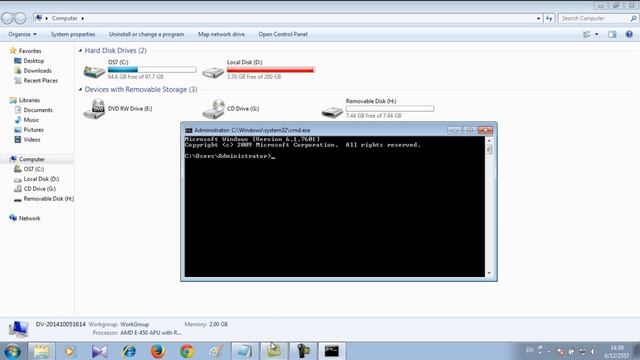Click the Computer breadcrumb in address bar

[64, 18]
